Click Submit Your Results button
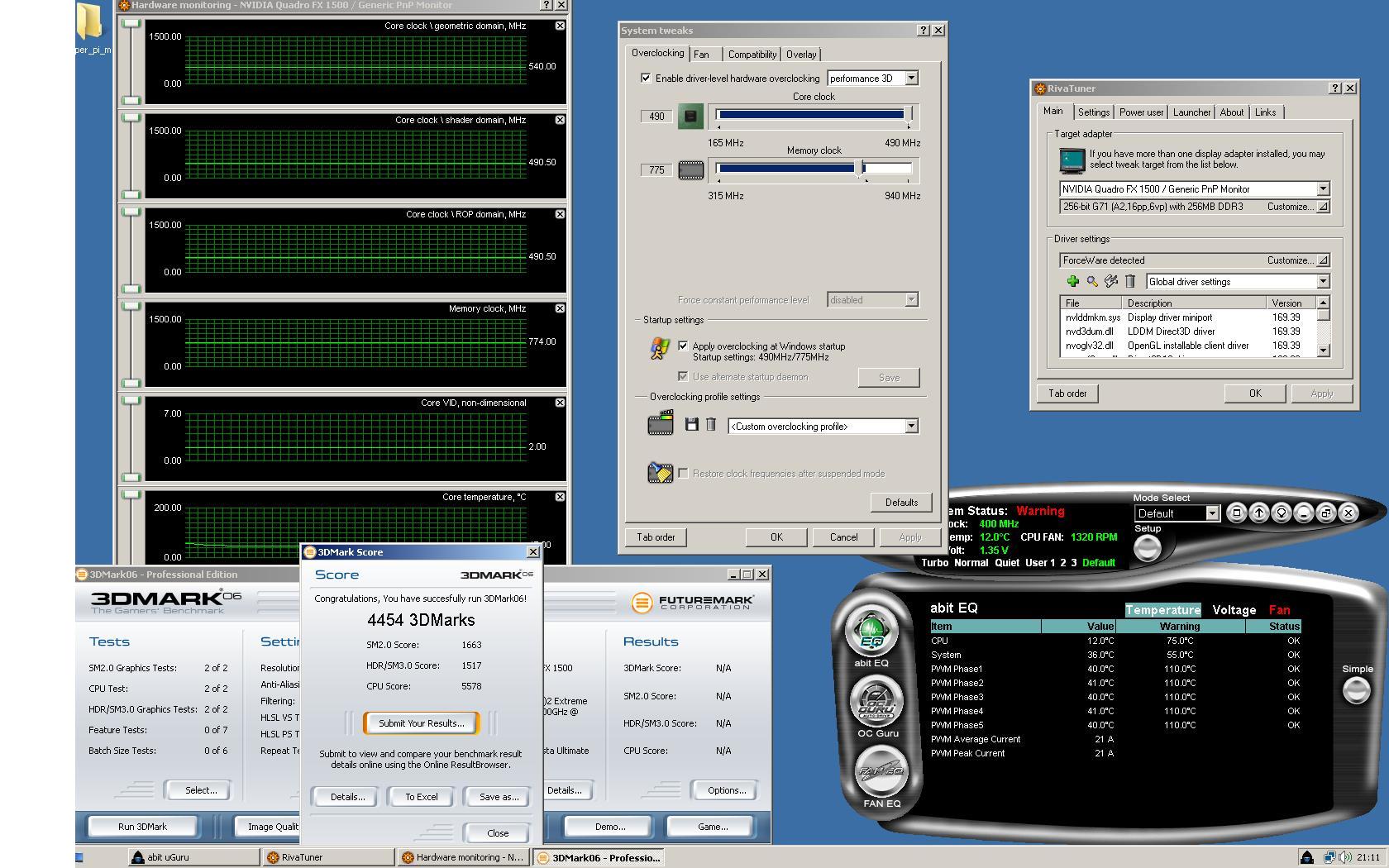This screenshot has width=1389, height=868. pyautogui.click(x=422, y=723)
